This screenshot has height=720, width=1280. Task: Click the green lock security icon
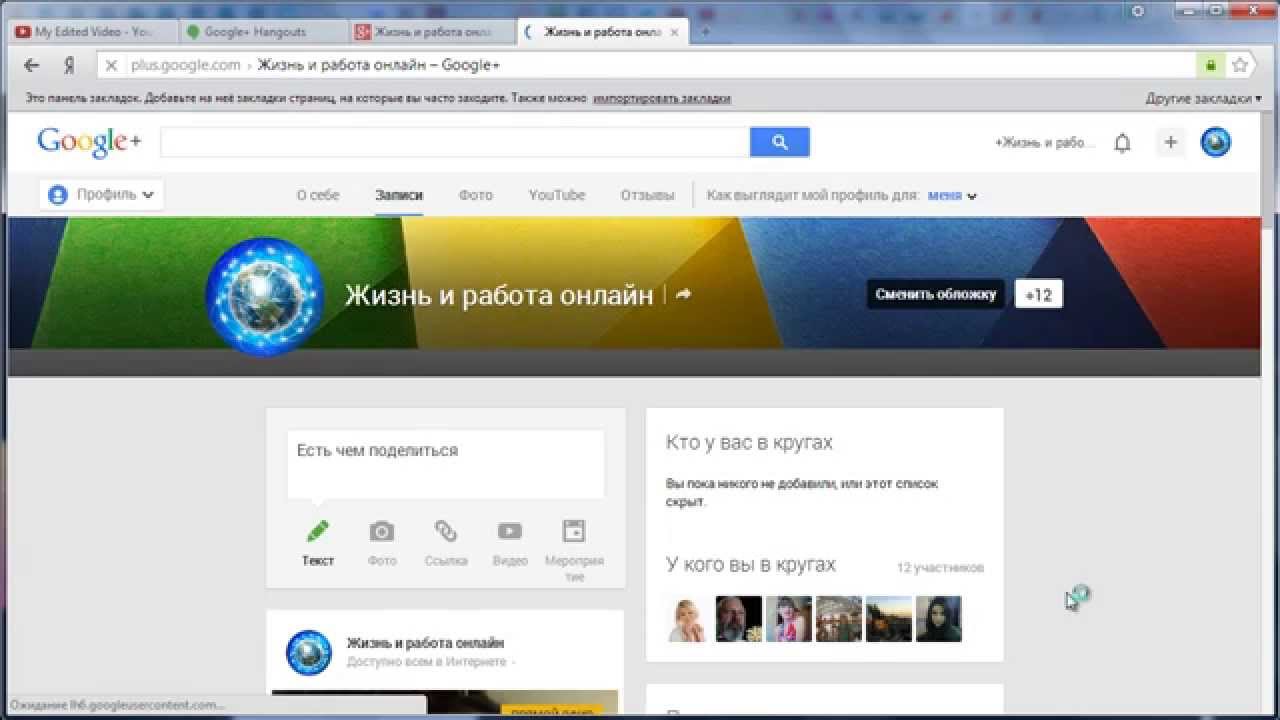click(1211, 65)
